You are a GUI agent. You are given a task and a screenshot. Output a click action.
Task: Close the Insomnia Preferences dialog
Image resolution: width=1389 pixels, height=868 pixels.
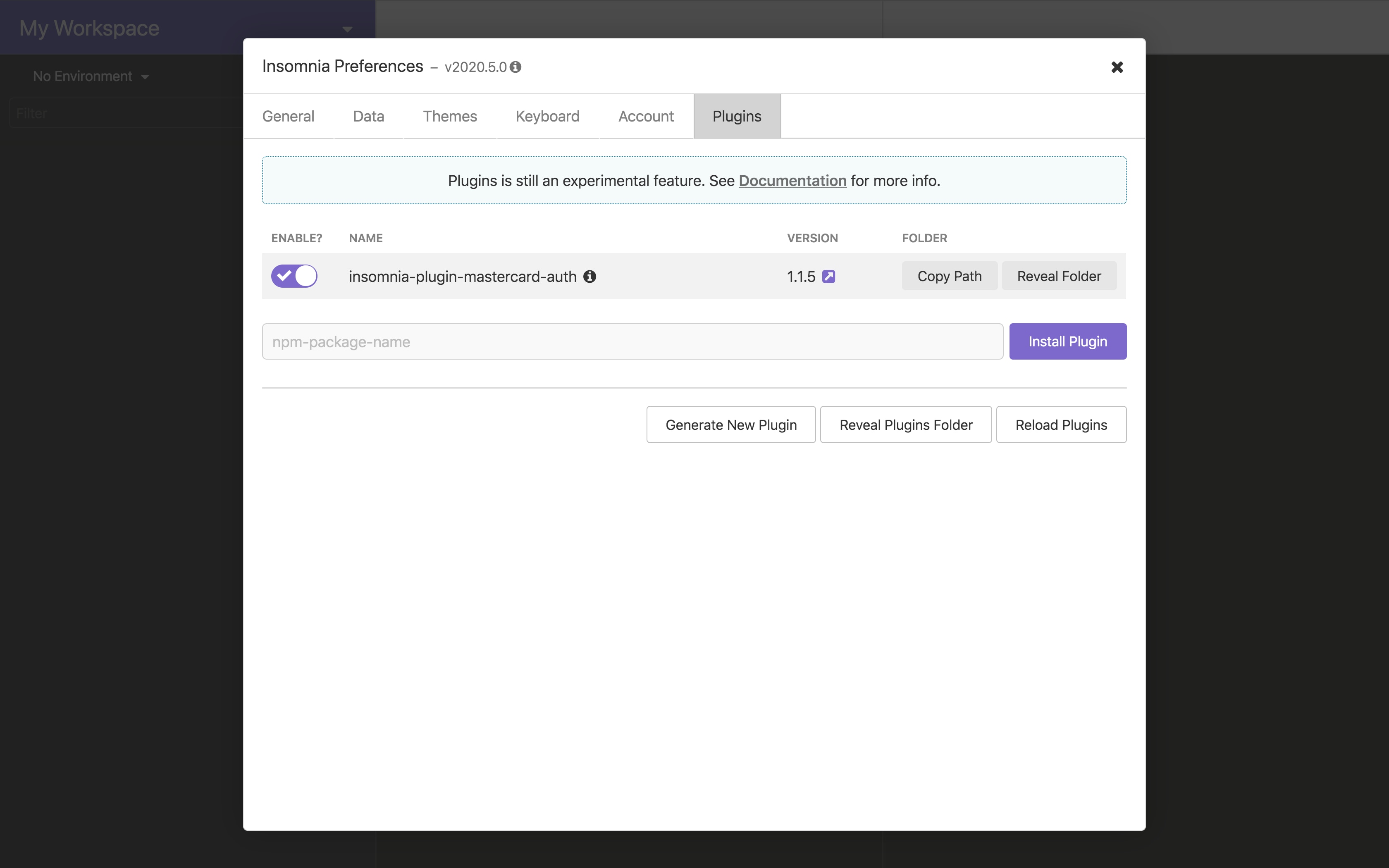tap(1116, 67)
